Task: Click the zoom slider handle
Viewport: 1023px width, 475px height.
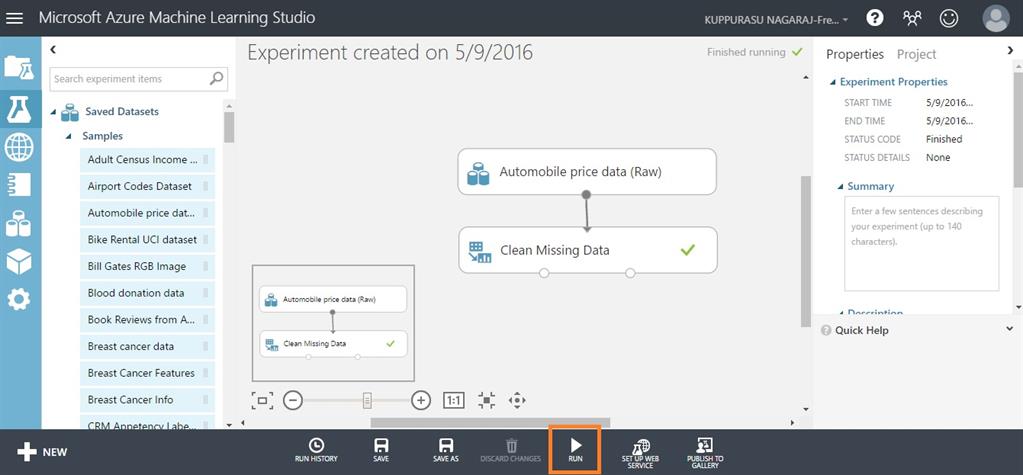Action: 367,400
